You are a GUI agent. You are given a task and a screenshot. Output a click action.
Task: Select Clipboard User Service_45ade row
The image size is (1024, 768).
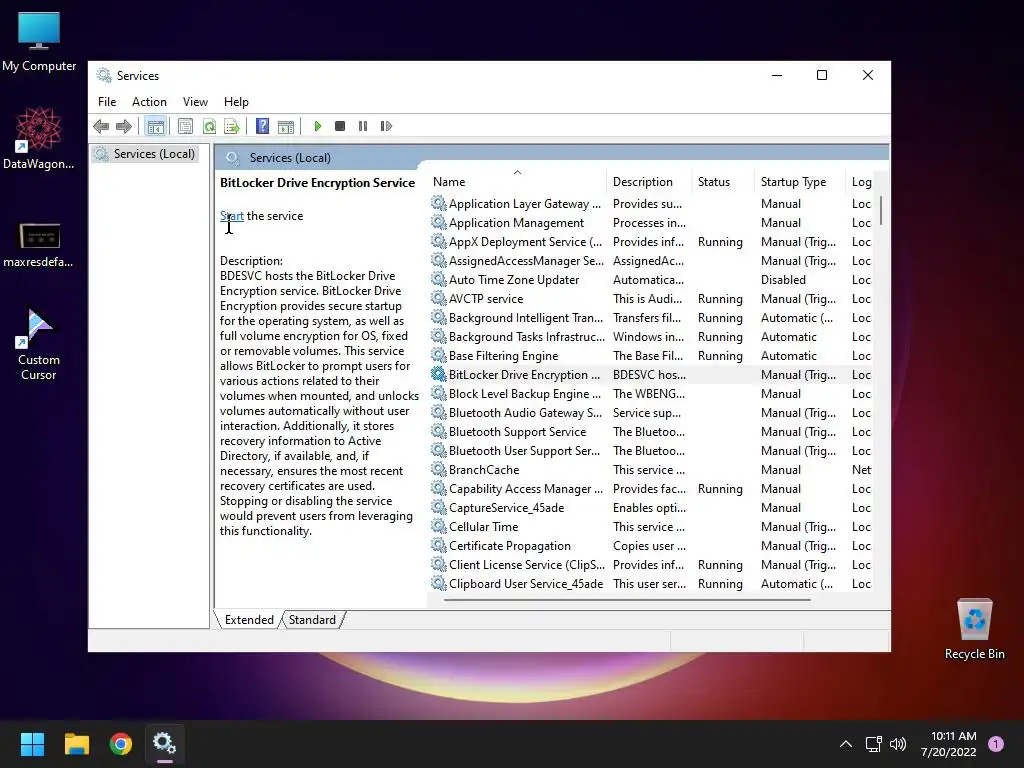point(650,584)
